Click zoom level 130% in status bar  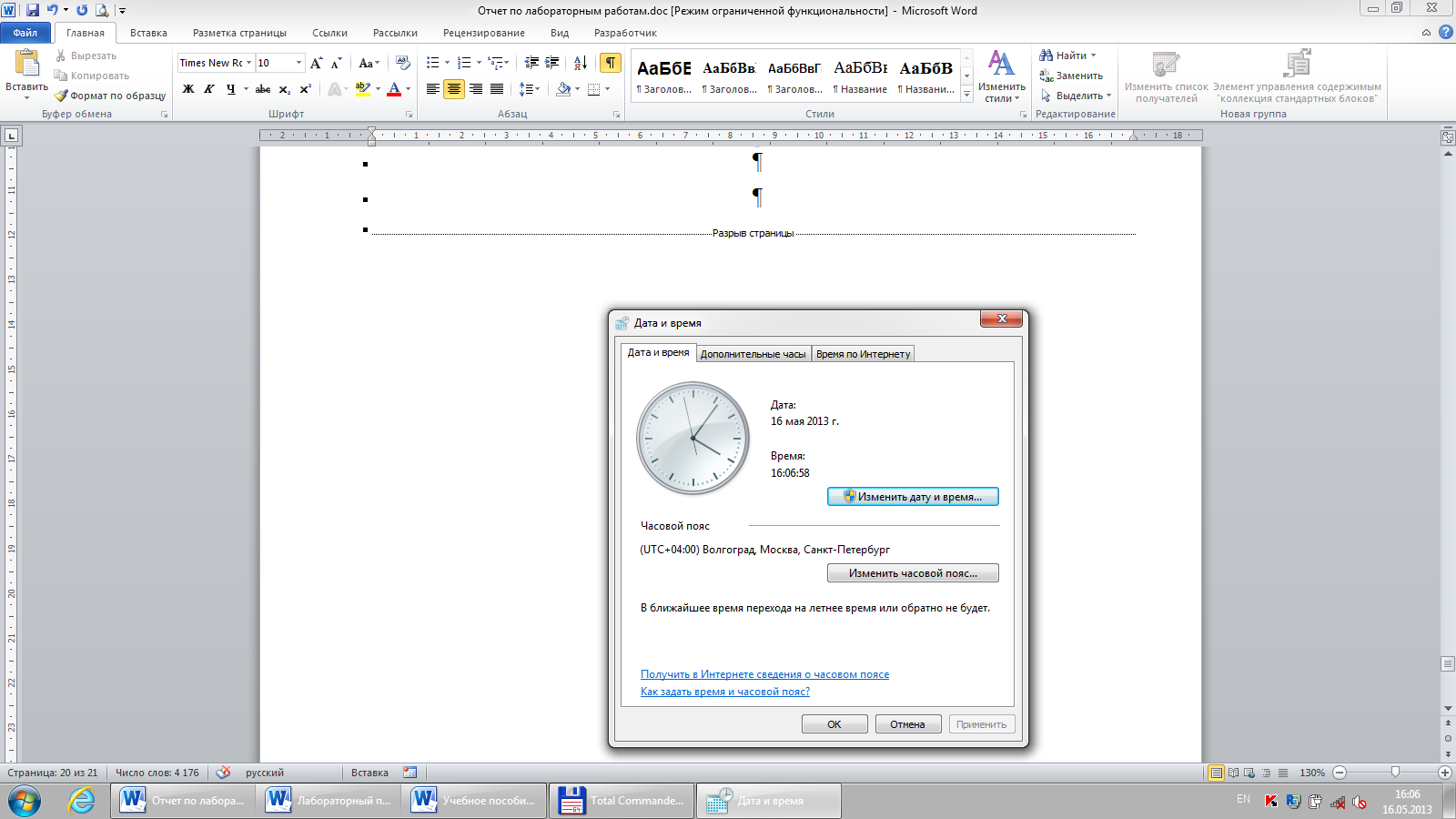(1311, 773)
